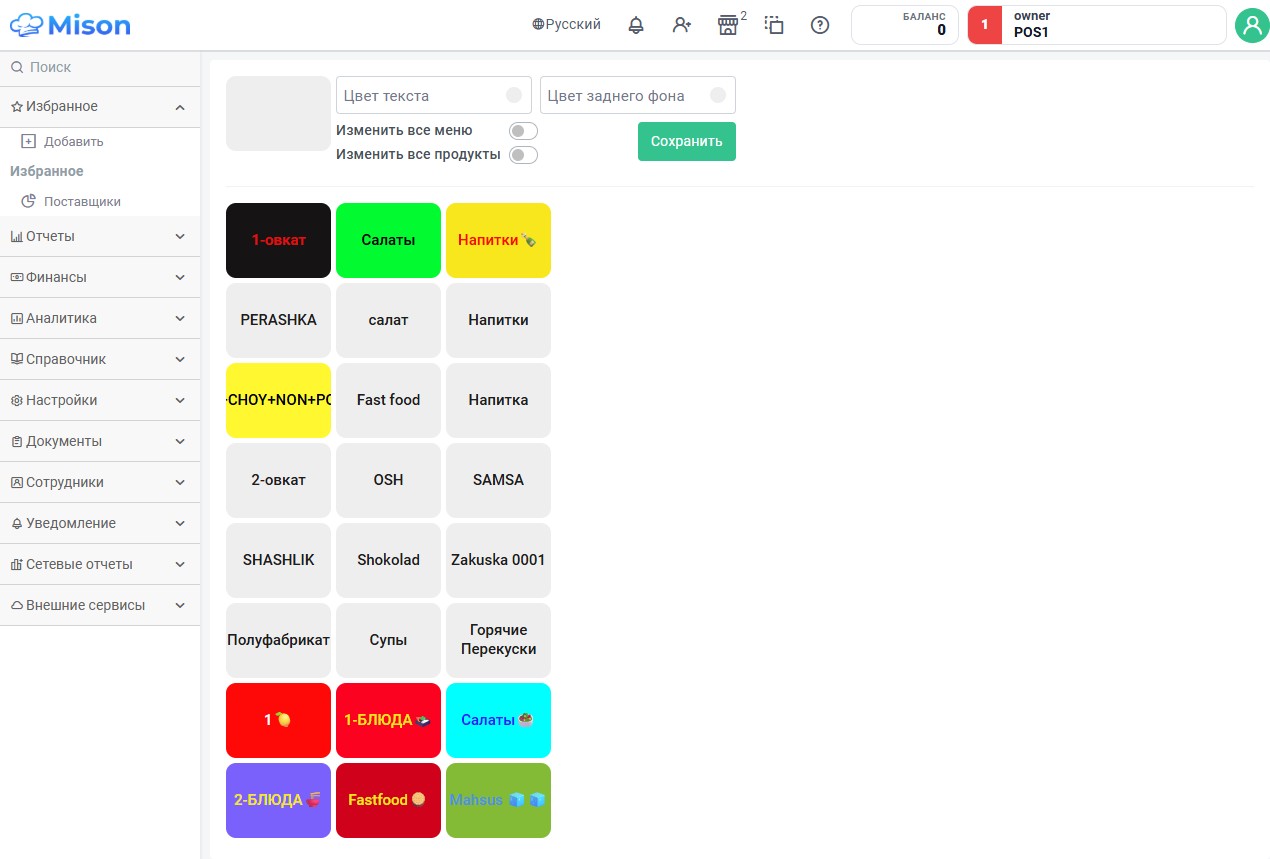The image size is (1270, 859).
Task: Select the yellow Напитки tile with bottle
Action: [x=498, y=240]
